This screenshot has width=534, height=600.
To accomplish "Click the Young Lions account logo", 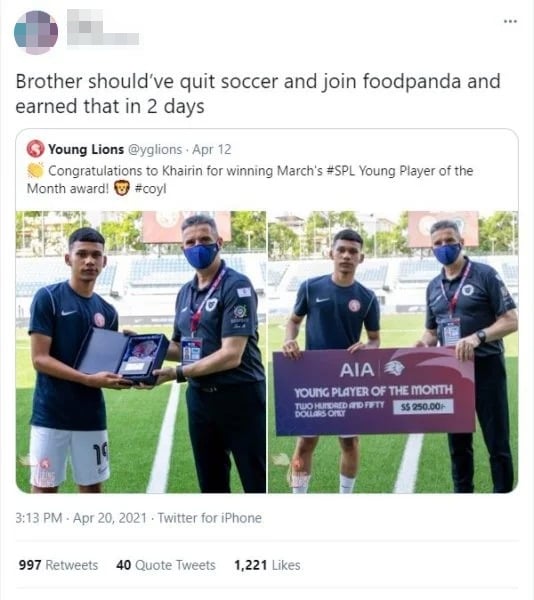I will [x=36, y=149].
